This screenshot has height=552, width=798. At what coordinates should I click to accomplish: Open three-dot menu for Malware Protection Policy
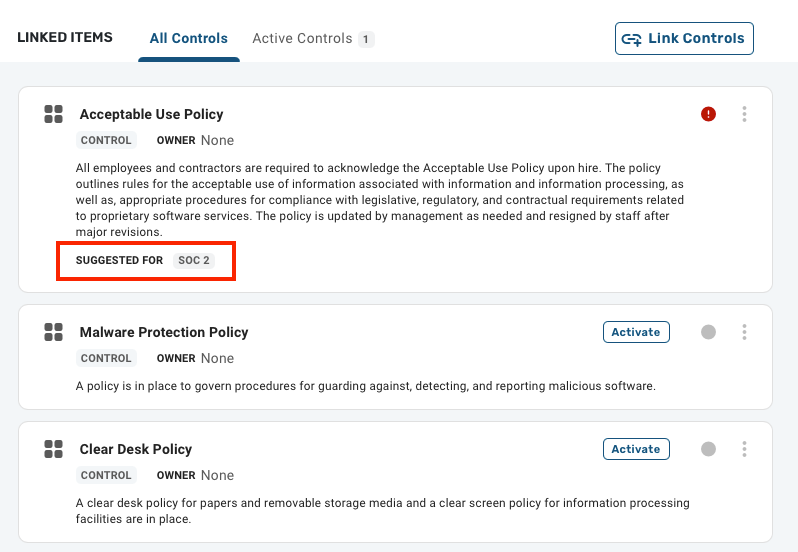pos(745,332)
